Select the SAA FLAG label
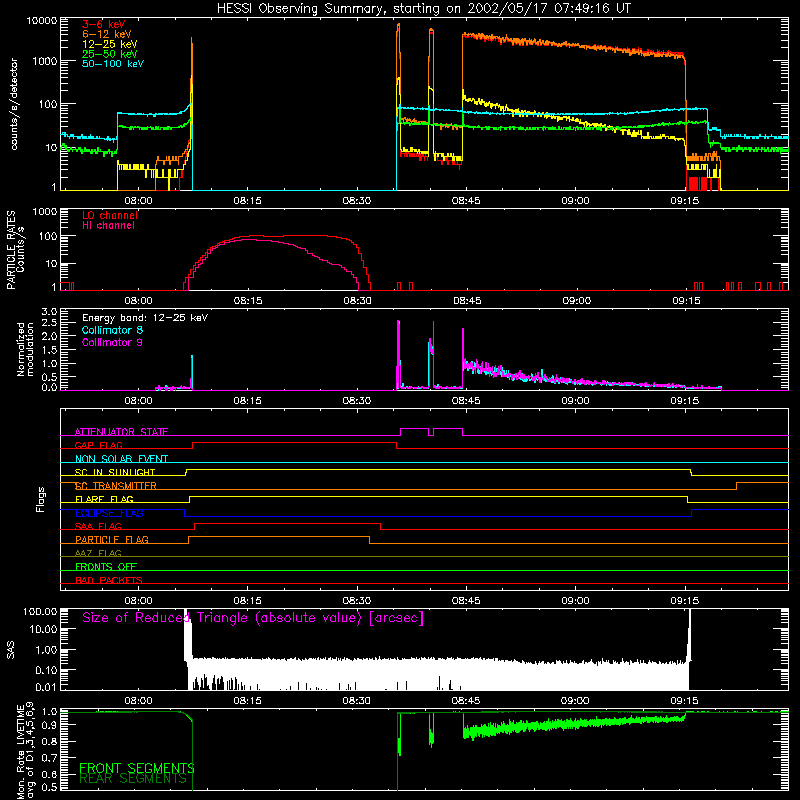Viewport: 800px width, 800px height. 98,526
